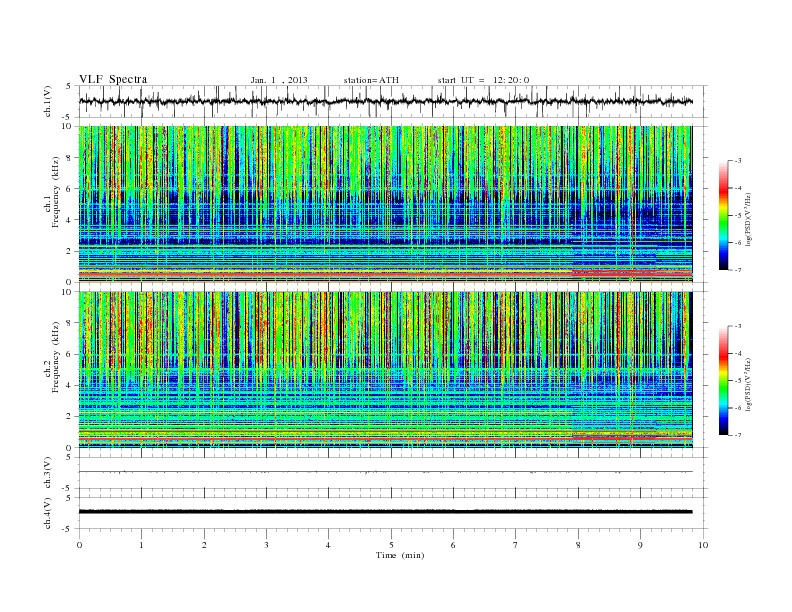
Task: Click the 'station=ATH' label
Action: [371, 80]
